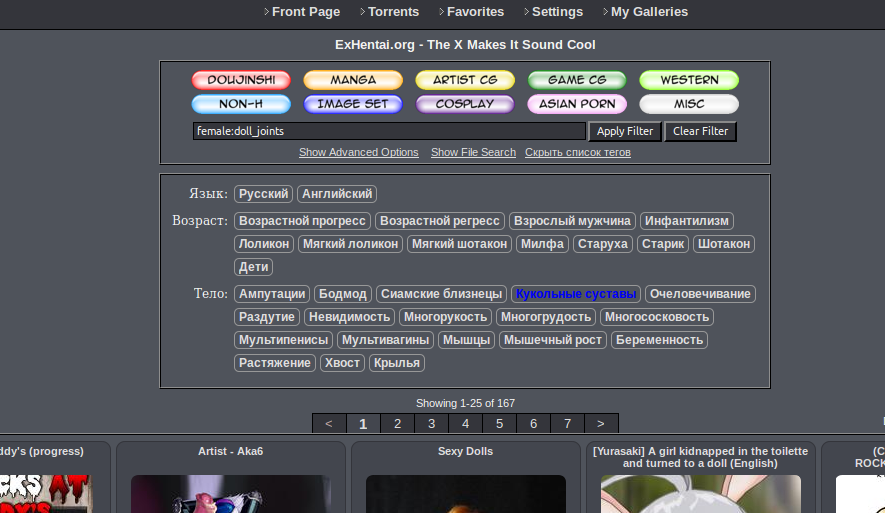
Task: Select the Многорукость tag
Action: coord(445,317)
